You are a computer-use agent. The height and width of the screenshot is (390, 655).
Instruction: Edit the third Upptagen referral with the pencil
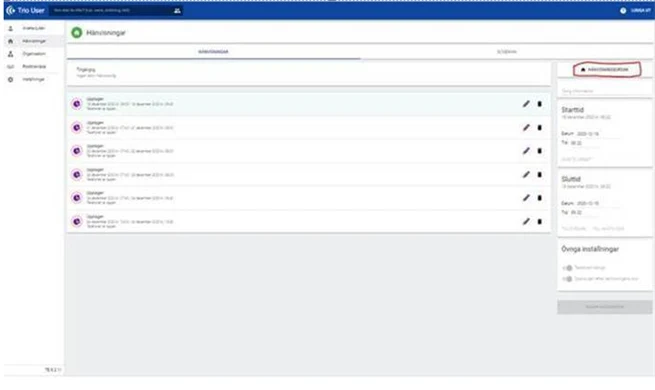pyautogui.click(x=526, y=151)
